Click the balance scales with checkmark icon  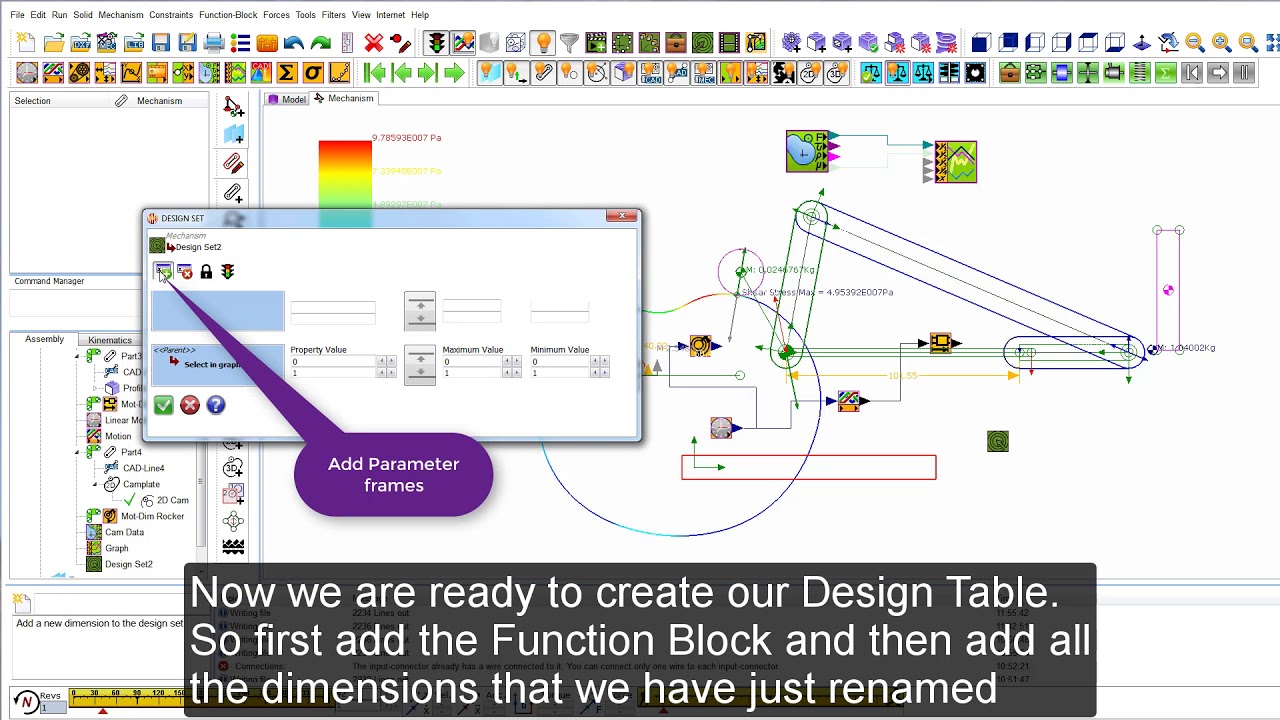872,73
